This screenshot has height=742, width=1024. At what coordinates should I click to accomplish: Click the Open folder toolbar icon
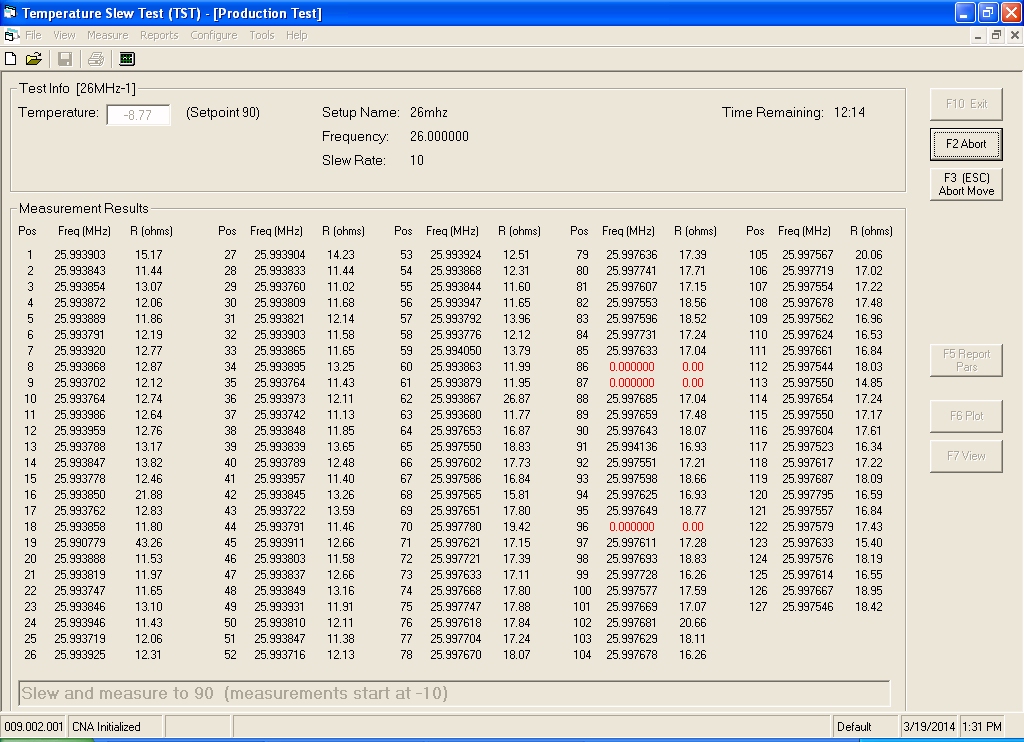pyautogui.click(x=34, y=59)
